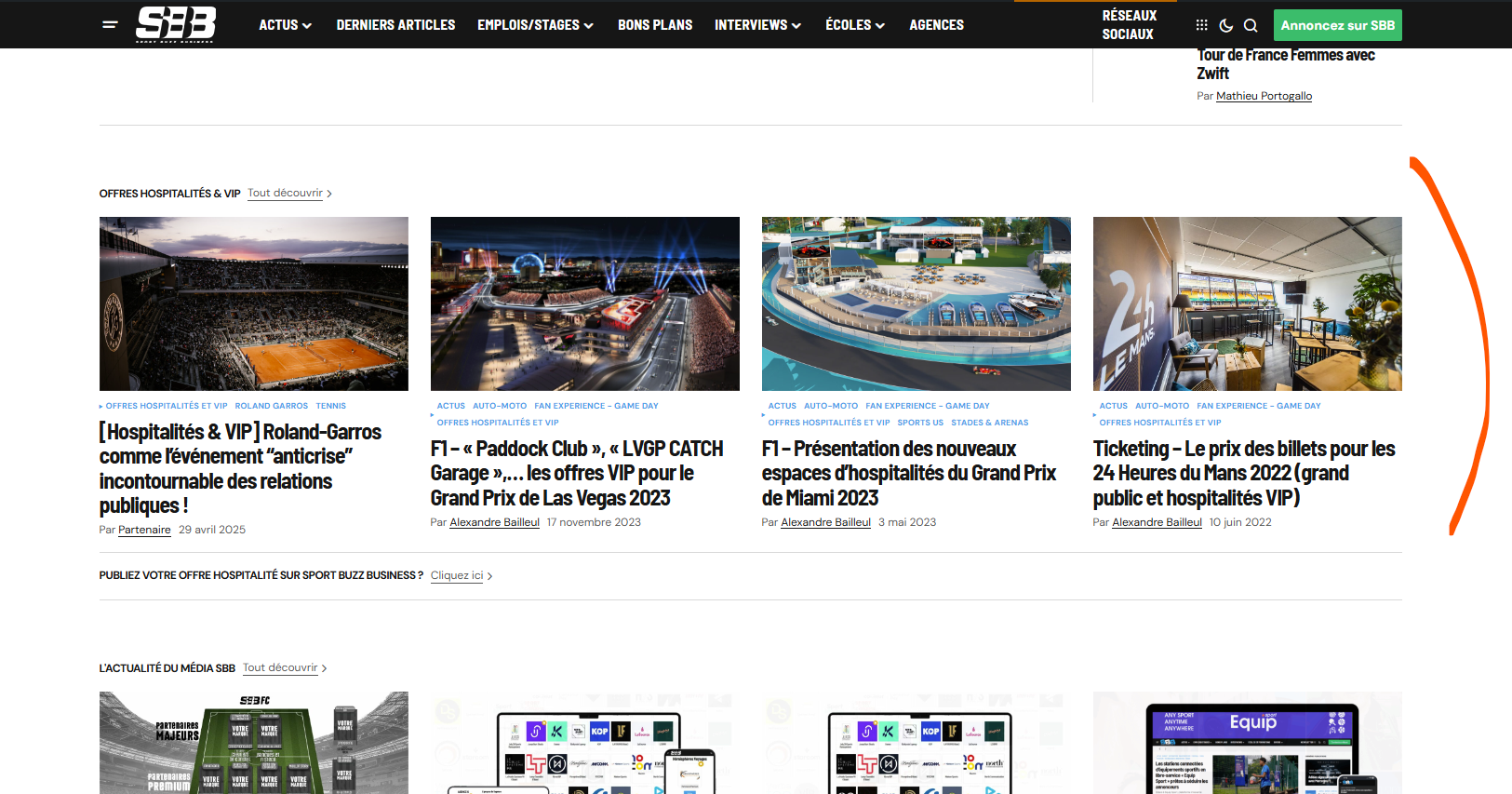Click the SBB logo in header
1512x794 pixels.
(x=176, y=24)
